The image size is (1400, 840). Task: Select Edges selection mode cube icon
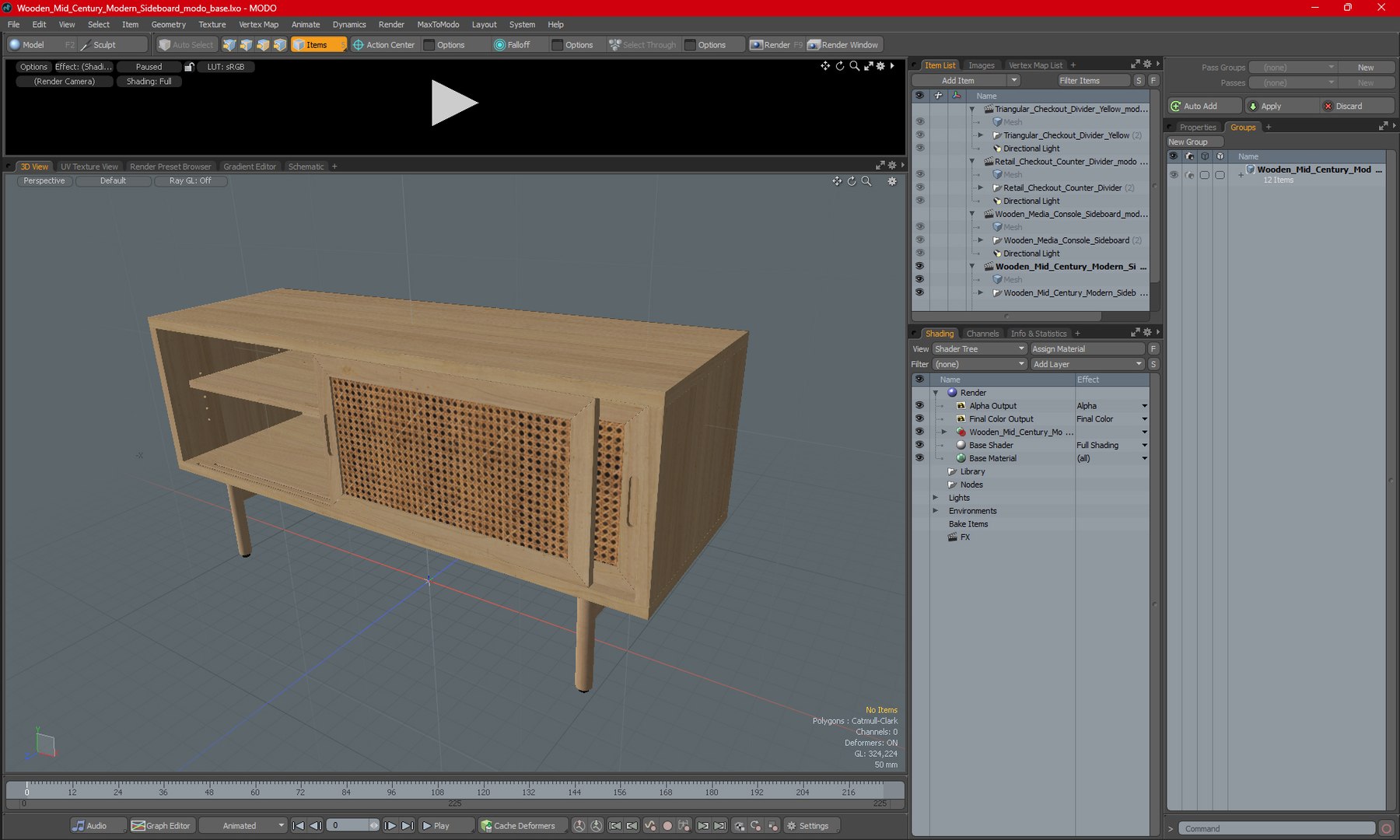(x=246, y=45)
